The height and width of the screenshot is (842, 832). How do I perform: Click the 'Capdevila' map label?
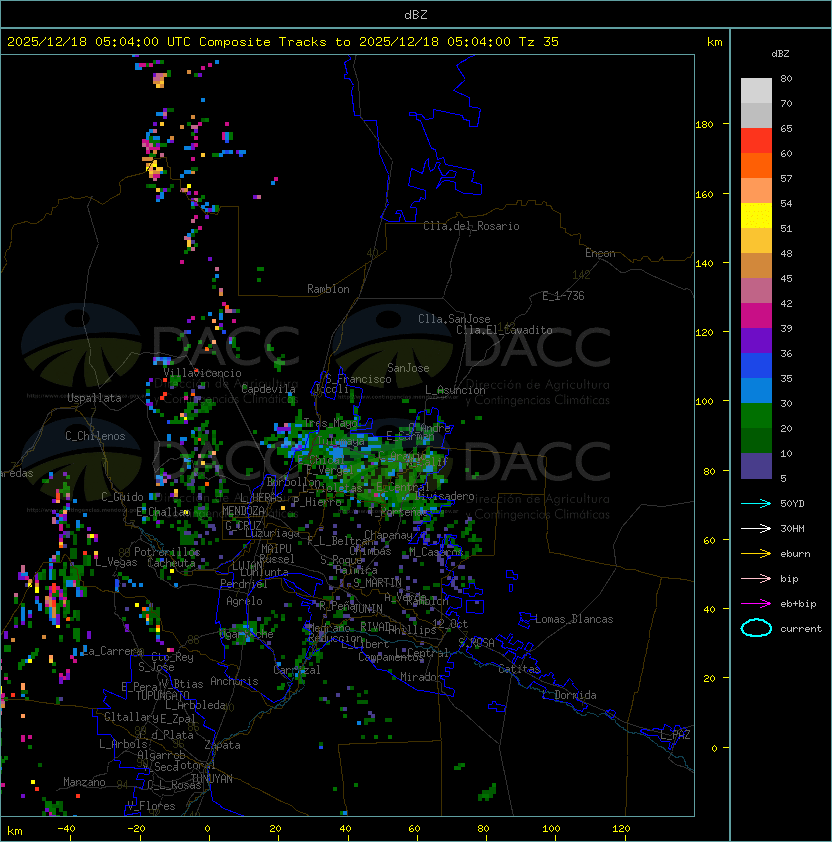(x=269, y=389)
